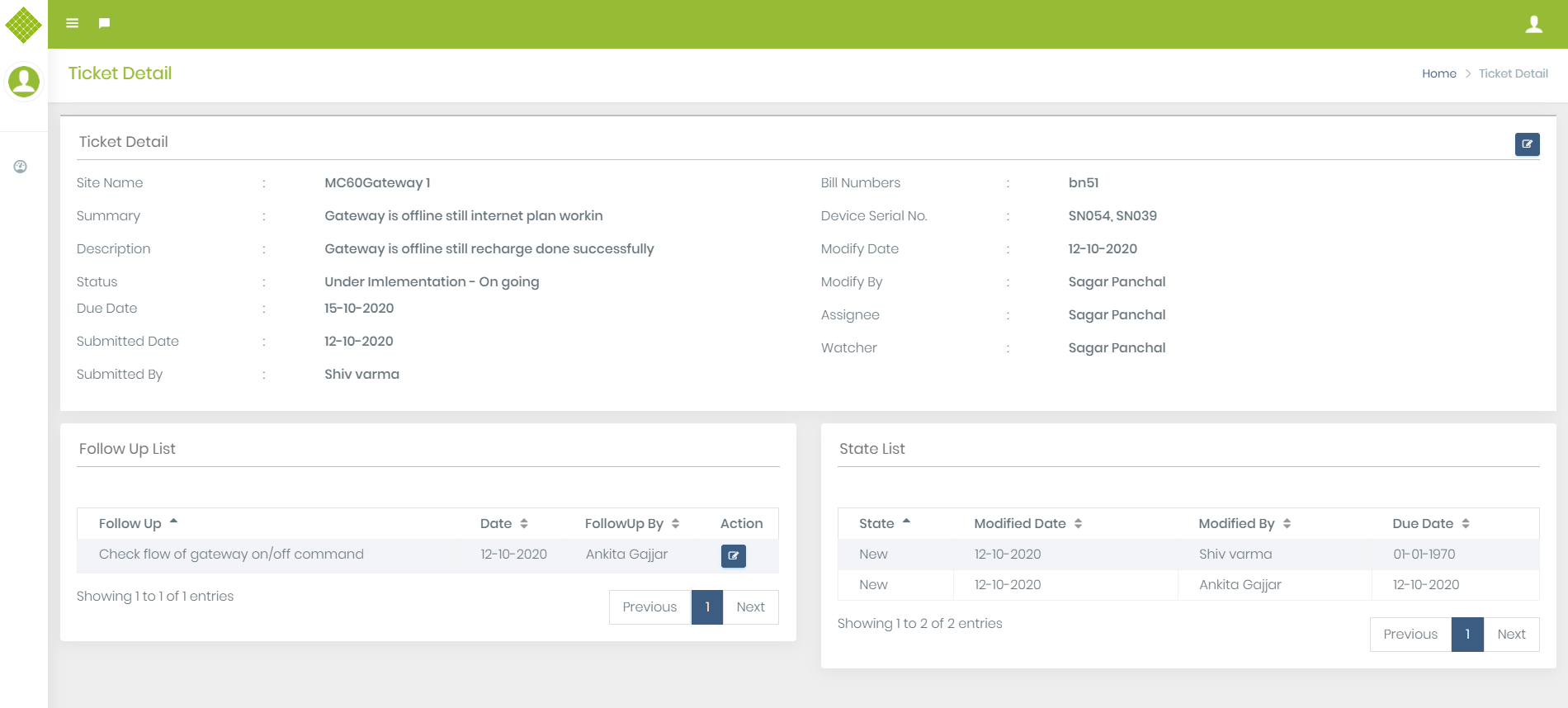Image resolution: width=1568 pixels, height=708 pixels.
Task: Click the hamburger menu icon
Action: coord(73,23)
